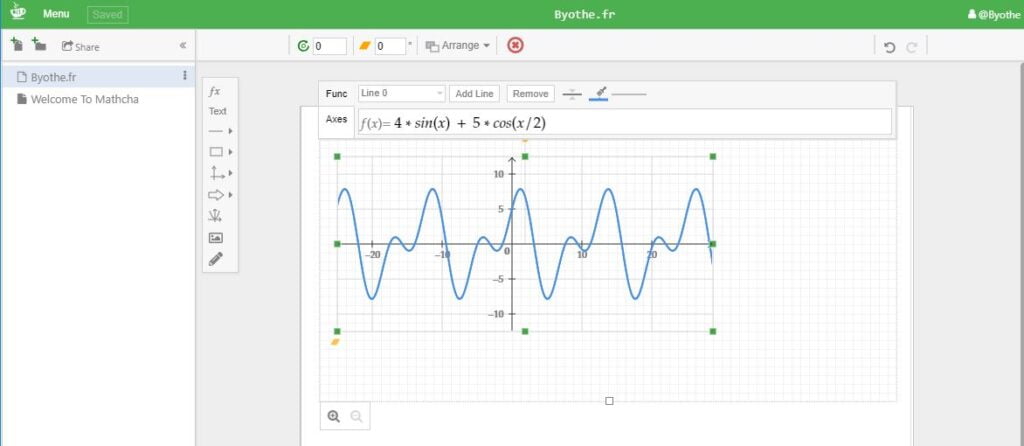
Task: Redo the last undone action
Action: point(912,47)
